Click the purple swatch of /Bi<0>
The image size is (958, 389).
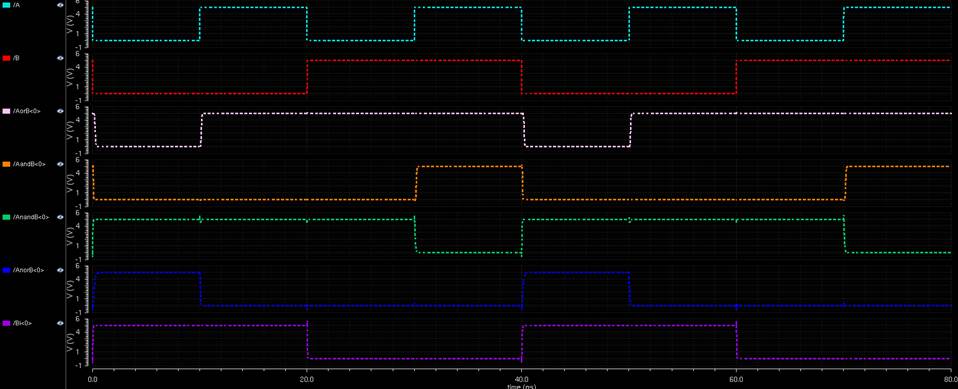tap(7, 323)
